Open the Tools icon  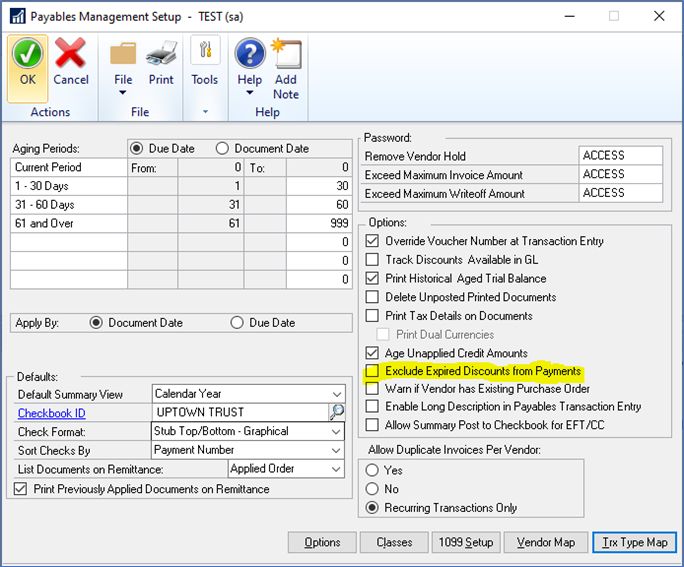pos(205,50)
